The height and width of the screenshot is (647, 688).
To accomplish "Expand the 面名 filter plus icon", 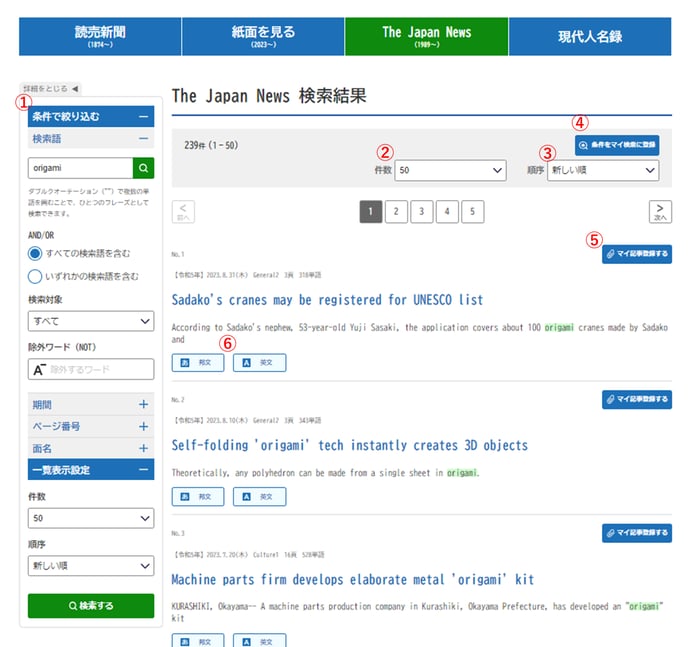I will 144,449.
